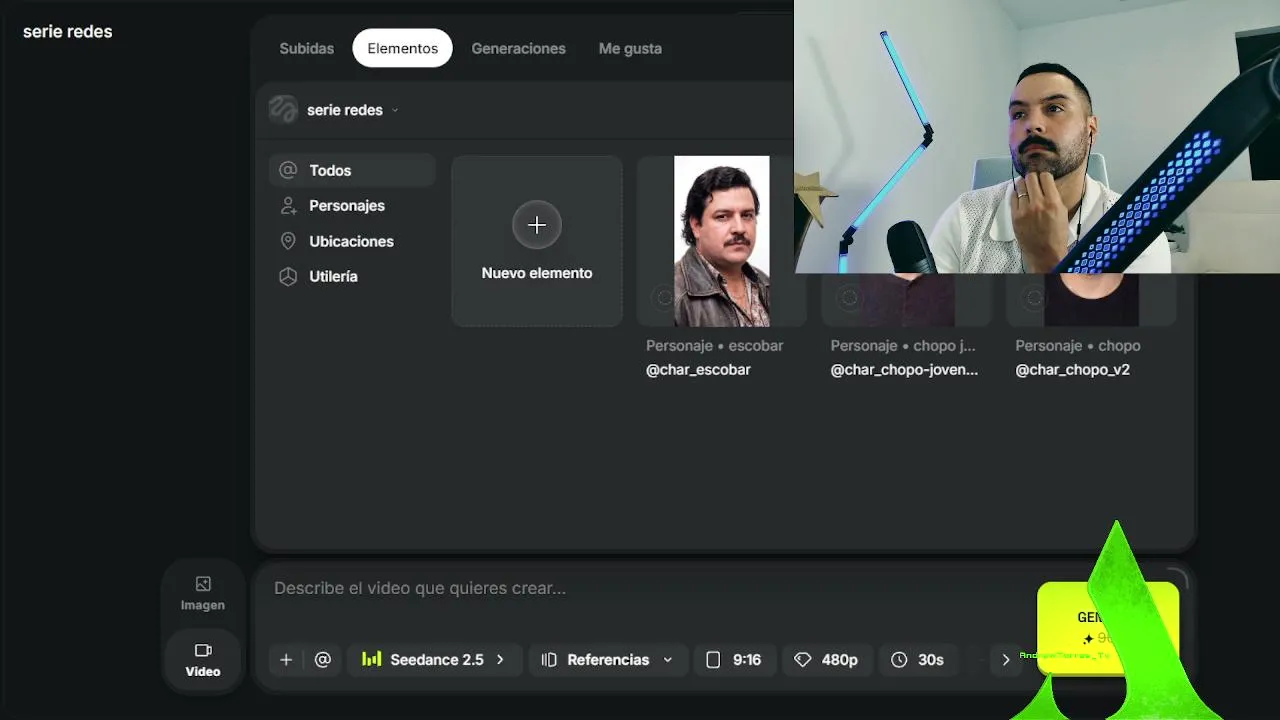Screen dimensions: 1280x720
Task: Select the Elementos tab
Action: pyautogui.click(x=402, y=48)
